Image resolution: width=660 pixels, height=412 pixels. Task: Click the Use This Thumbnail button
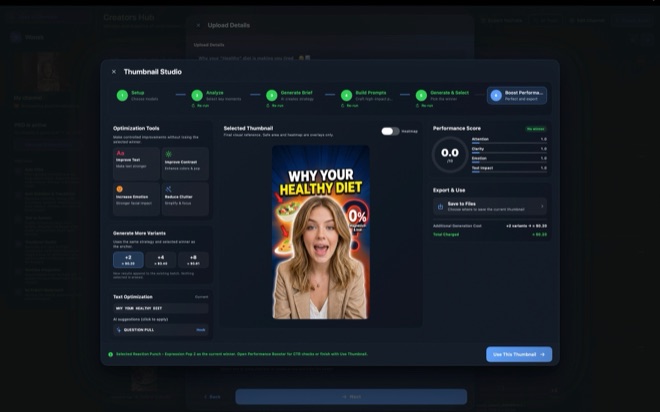point(519,354)
